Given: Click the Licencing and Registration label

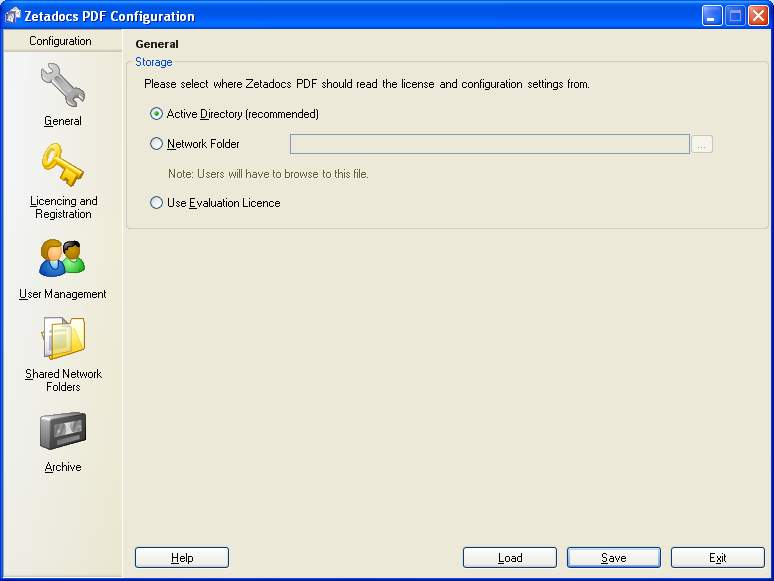Looking at the screenshot, I should [63, 207].
